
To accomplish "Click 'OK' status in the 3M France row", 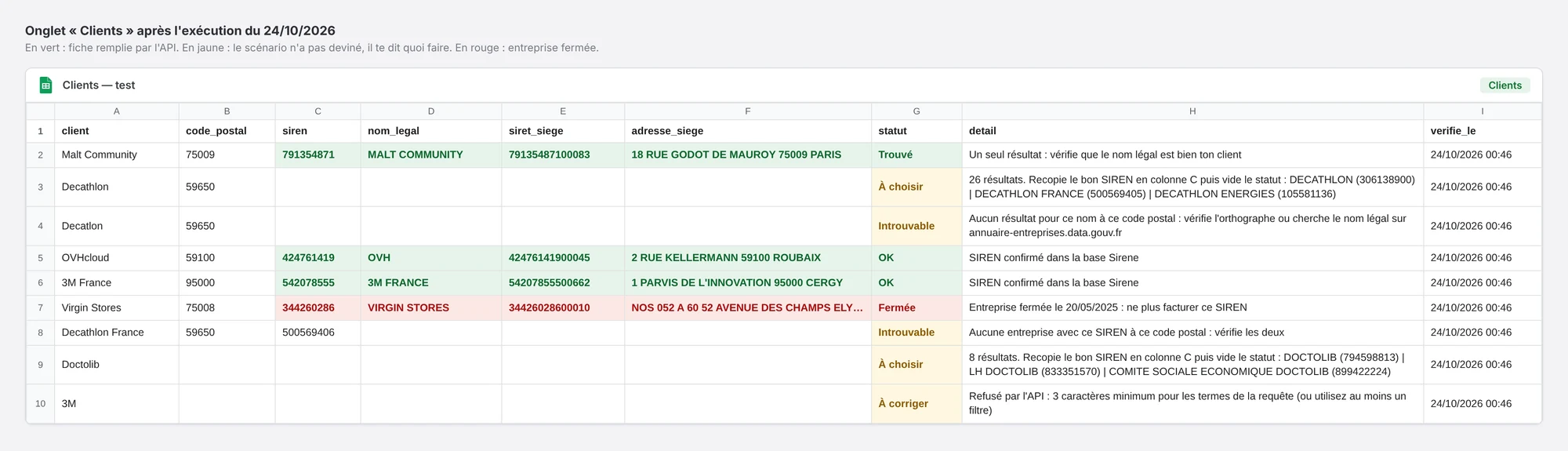I will click(x=916, y=282).
